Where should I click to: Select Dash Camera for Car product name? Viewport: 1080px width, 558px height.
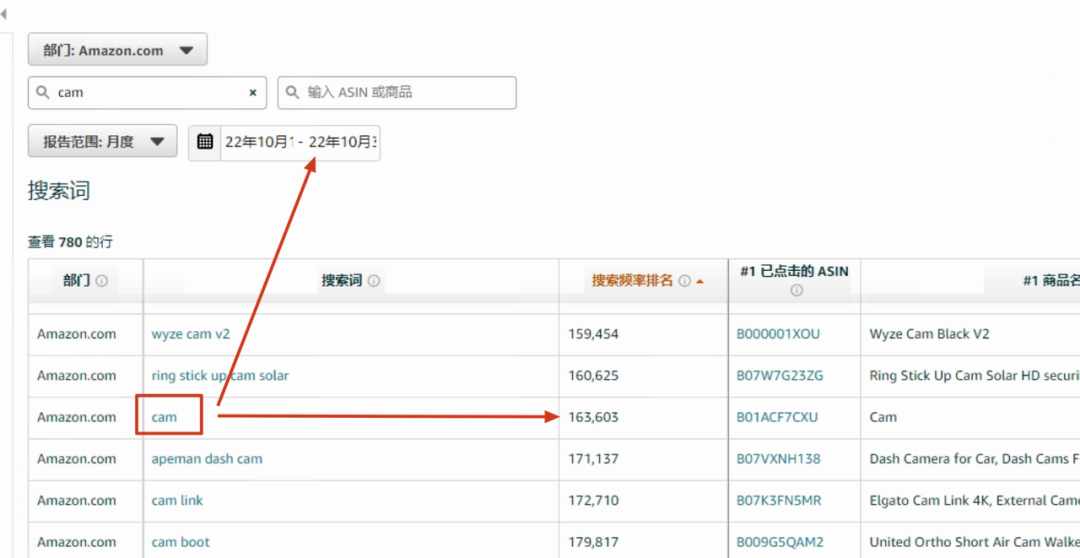click(975, 459)
